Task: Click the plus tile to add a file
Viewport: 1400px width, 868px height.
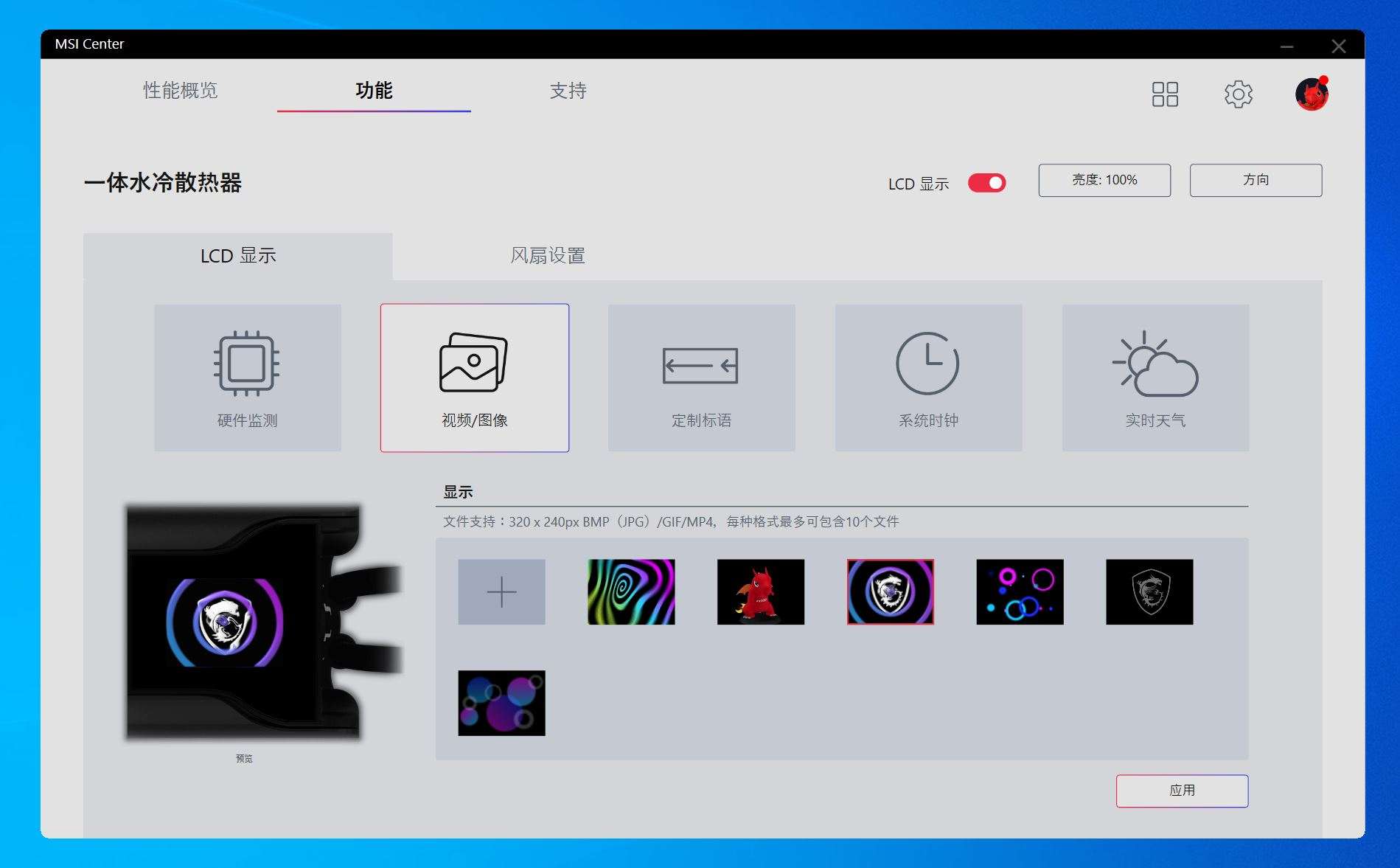Action: (x=502, y=591)
